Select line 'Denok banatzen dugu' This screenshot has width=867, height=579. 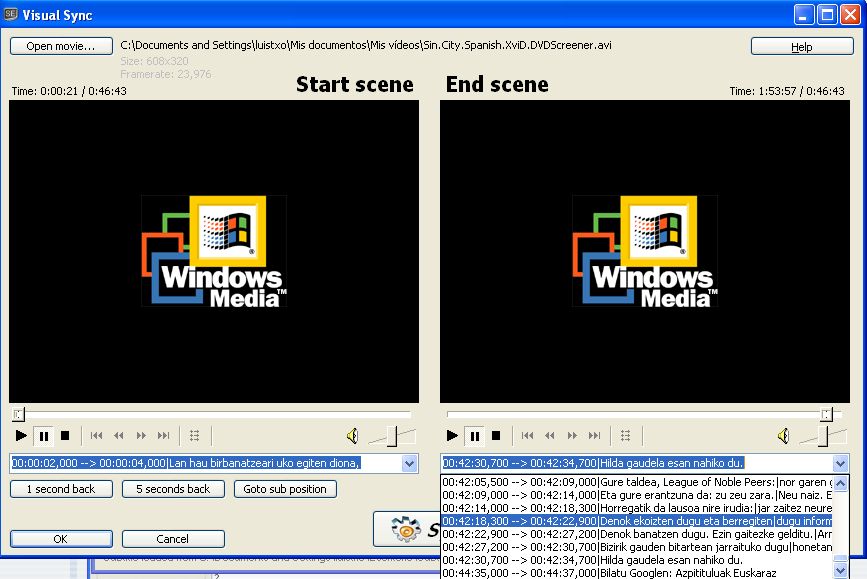coord(637,534)
